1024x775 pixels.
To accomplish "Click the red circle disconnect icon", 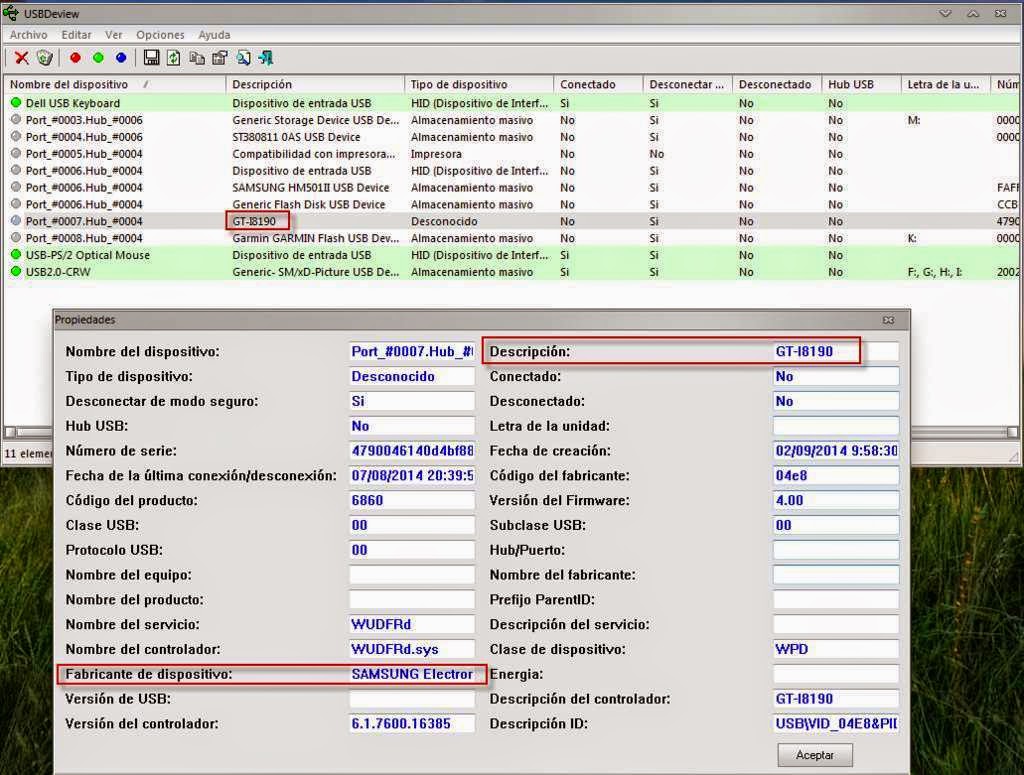I will pyautogui.click(x=75, y=58).
